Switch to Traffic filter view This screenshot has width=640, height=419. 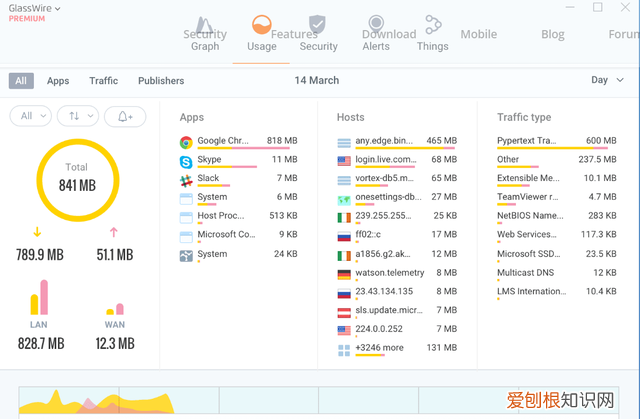[103, 81]
